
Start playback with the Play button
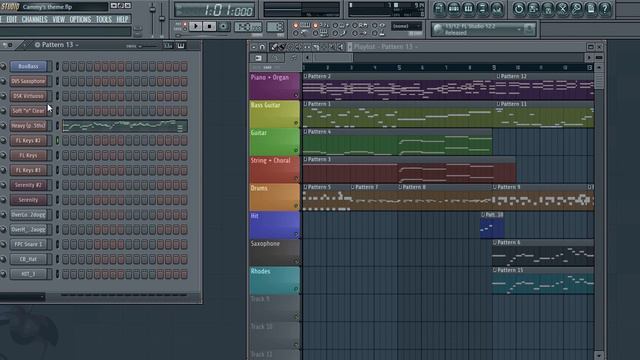click(196, 27)
